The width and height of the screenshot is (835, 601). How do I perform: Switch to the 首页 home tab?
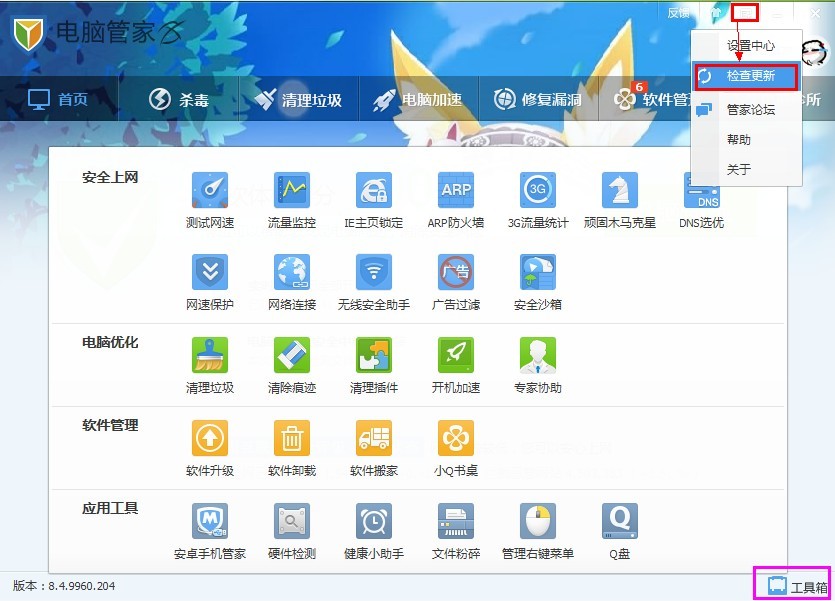coord(58,99)
